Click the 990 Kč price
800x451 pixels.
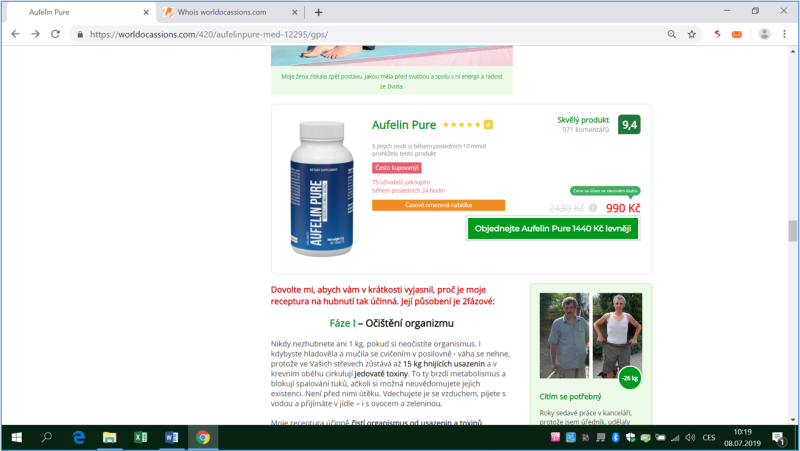click(623, 208)
